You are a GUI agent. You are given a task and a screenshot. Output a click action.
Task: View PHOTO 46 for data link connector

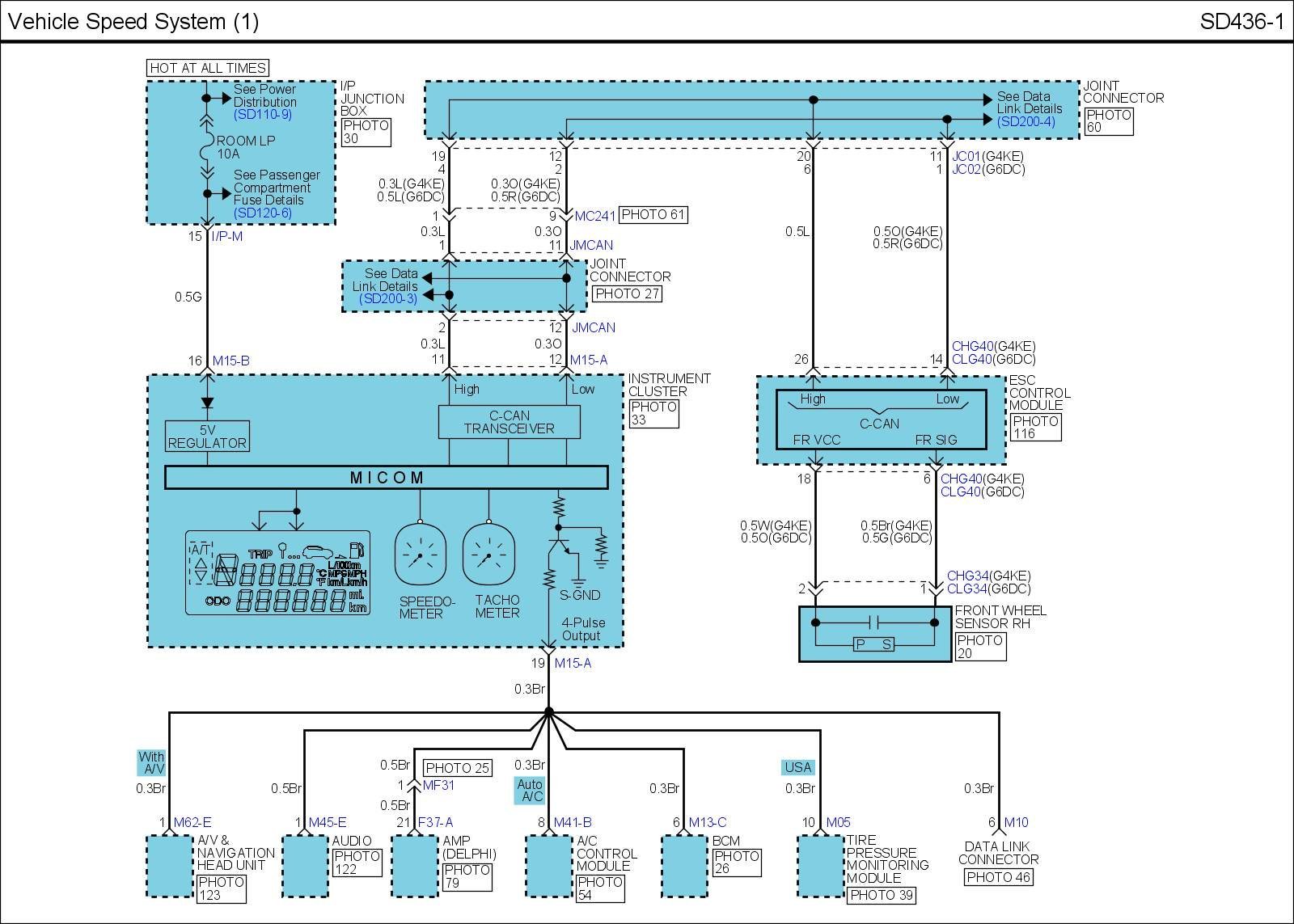pyautogui.click(x=998, y=877)
